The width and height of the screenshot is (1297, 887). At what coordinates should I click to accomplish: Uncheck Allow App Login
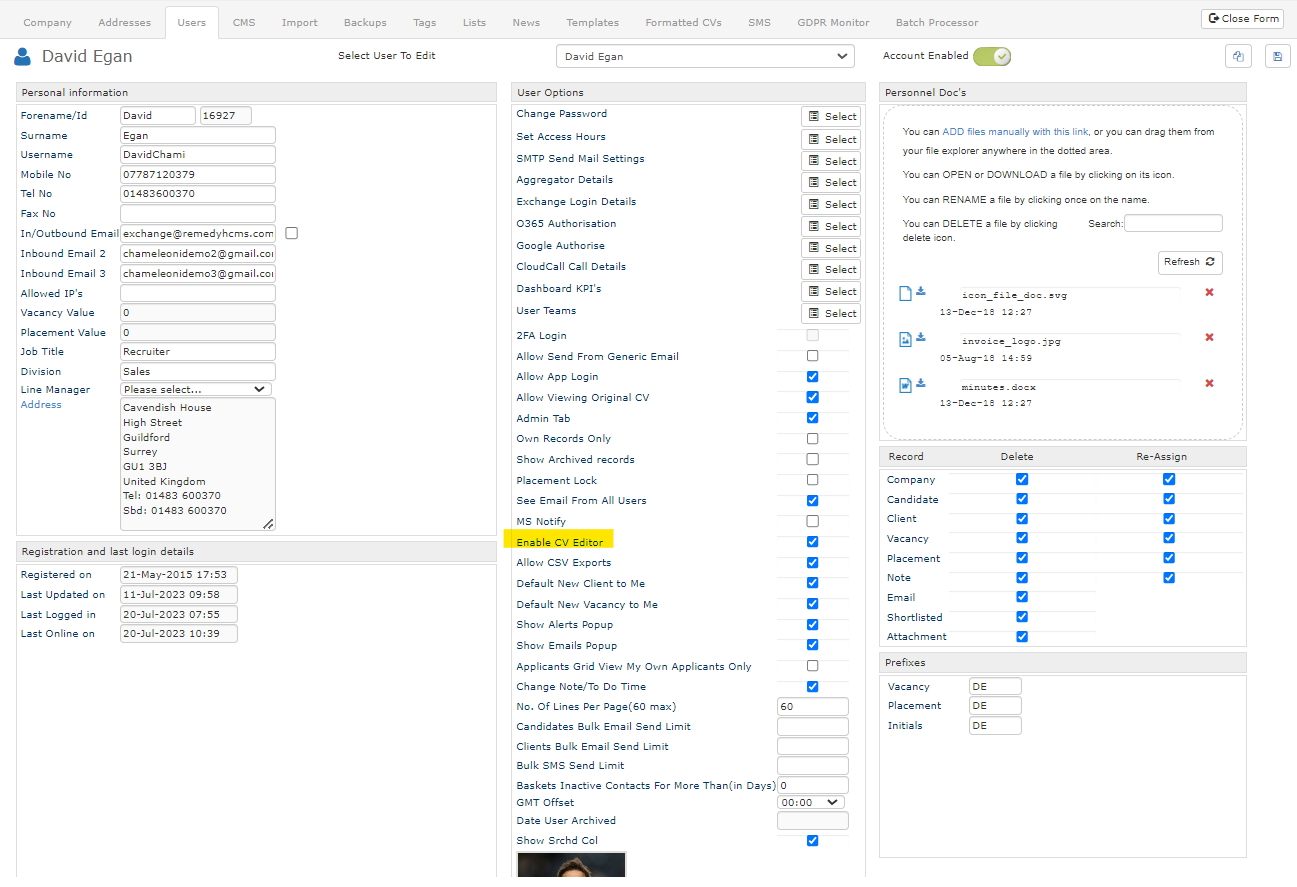point(812,377)
